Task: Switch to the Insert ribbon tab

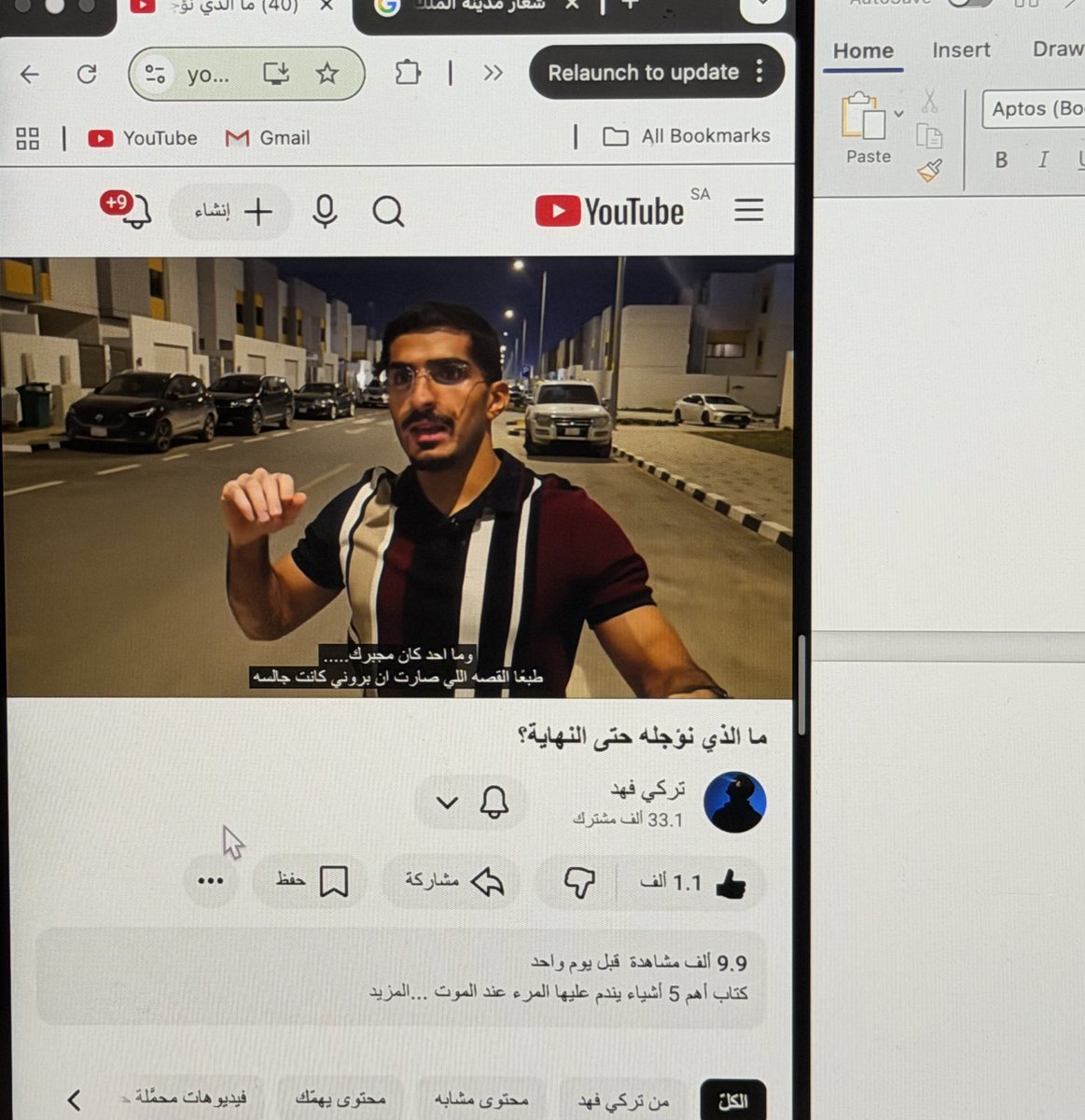Action: tap(960, 50)
